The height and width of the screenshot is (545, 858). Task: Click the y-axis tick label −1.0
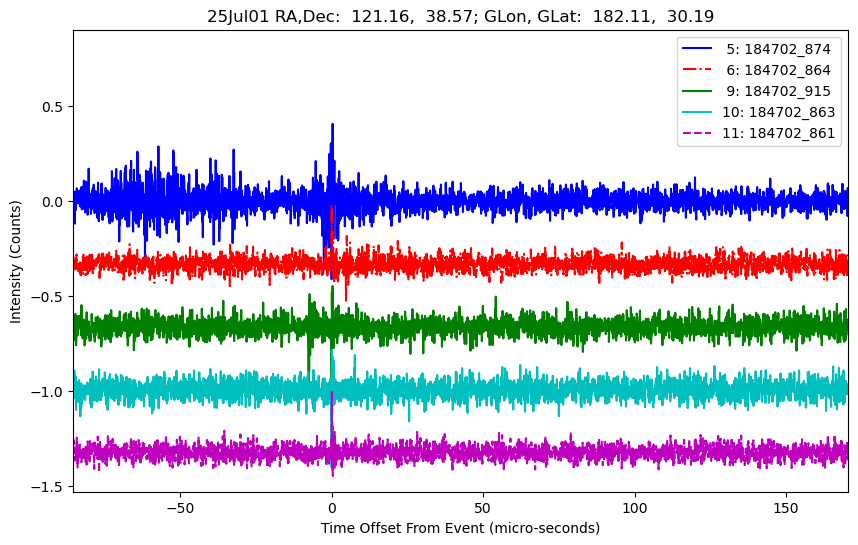[x=48, y=392]
